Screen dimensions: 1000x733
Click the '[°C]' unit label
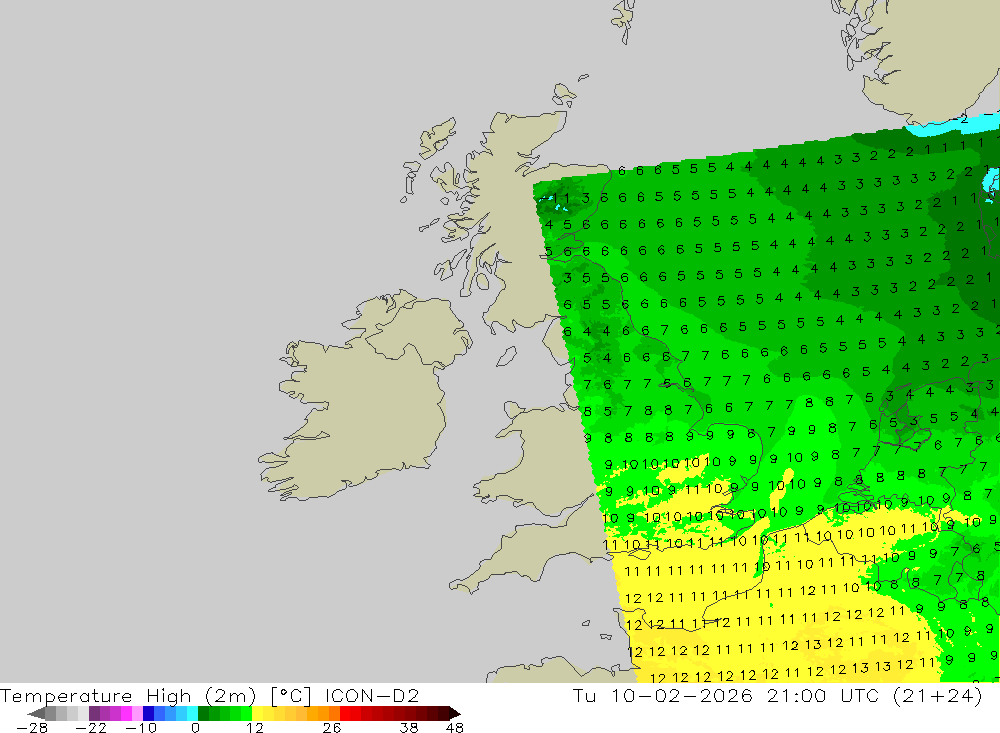click(x=291, y=695)
